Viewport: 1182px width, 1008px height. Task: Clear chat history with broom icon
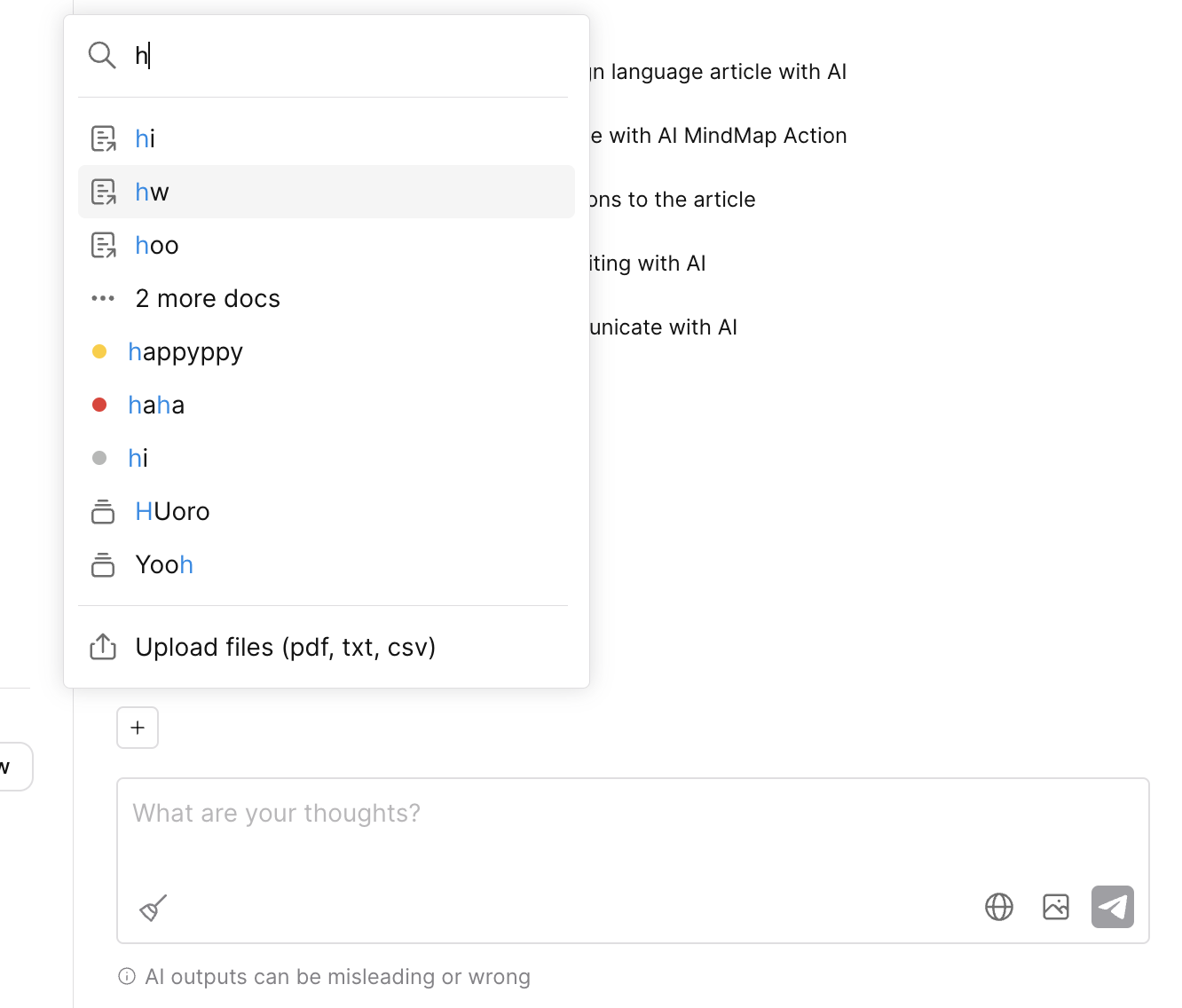154,907
